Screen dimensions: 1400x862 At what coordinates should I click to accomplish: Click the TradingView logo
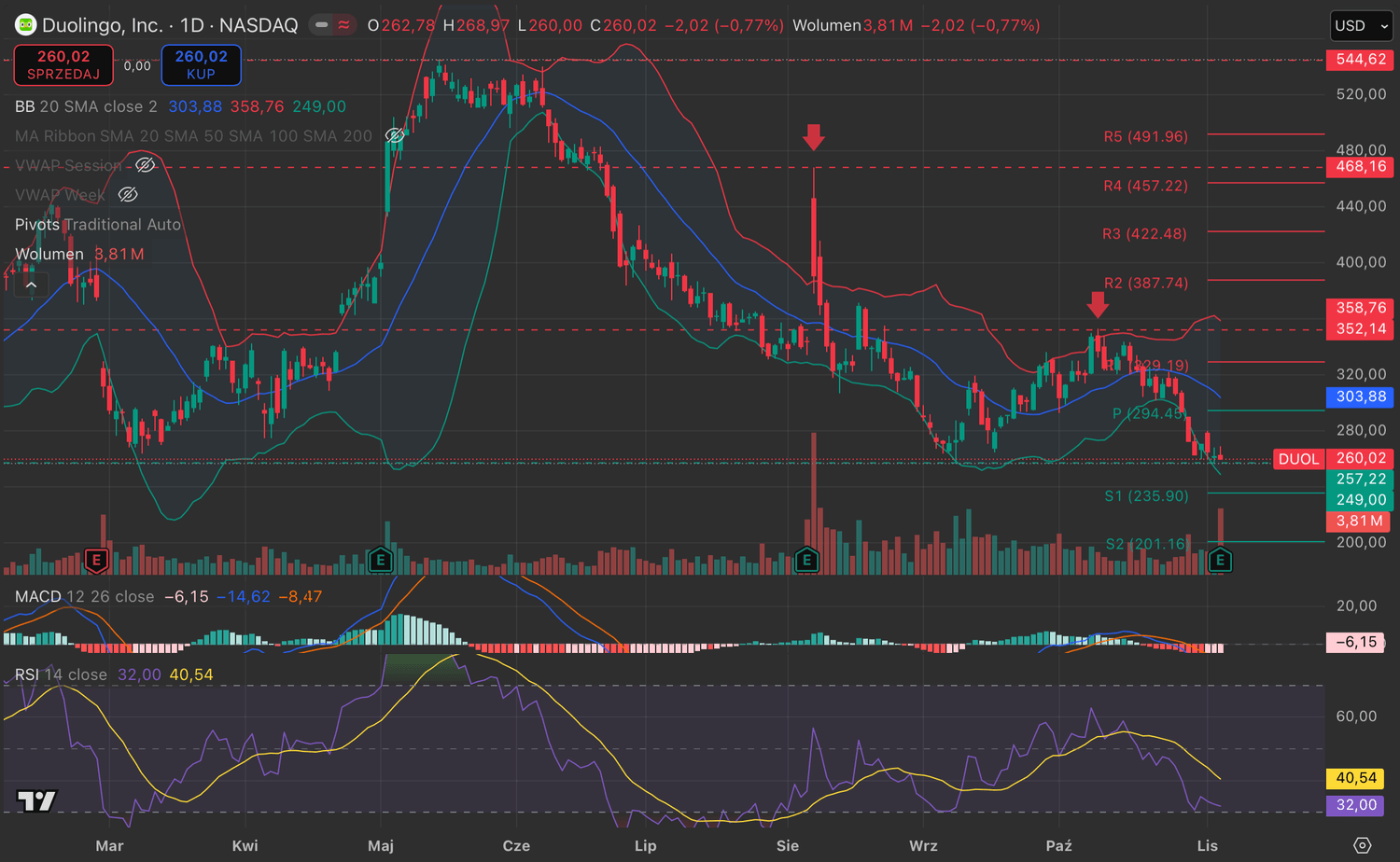36,800
